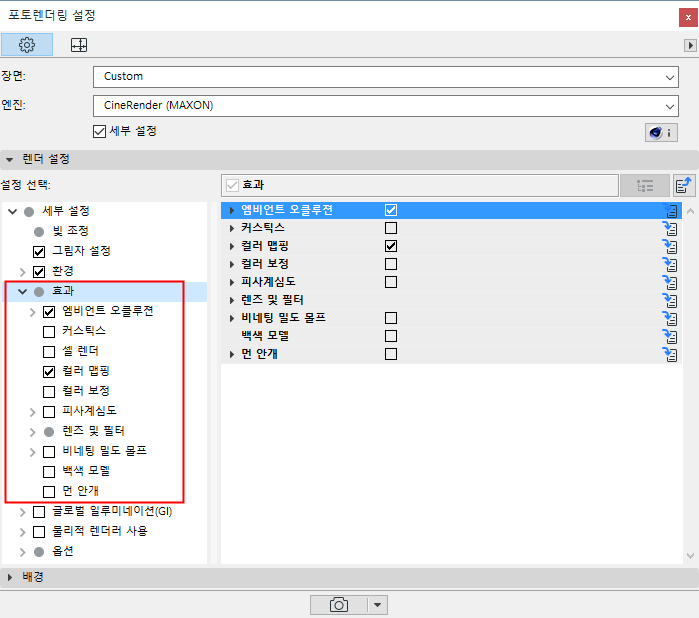Screen dimensions: 699x618
Task: Uncheck 앰비언트 오클루전 in the right list
Action: click(x=391, y=210)
